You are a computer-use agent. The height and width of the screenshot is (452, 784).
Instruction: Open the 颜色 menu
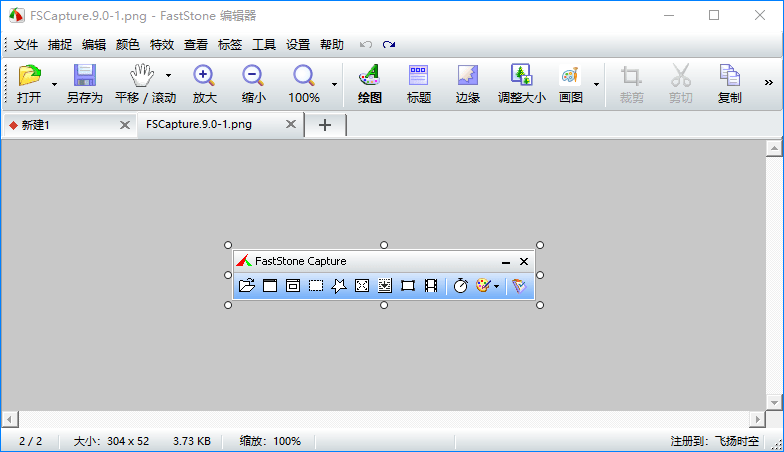tap(128, 44)
